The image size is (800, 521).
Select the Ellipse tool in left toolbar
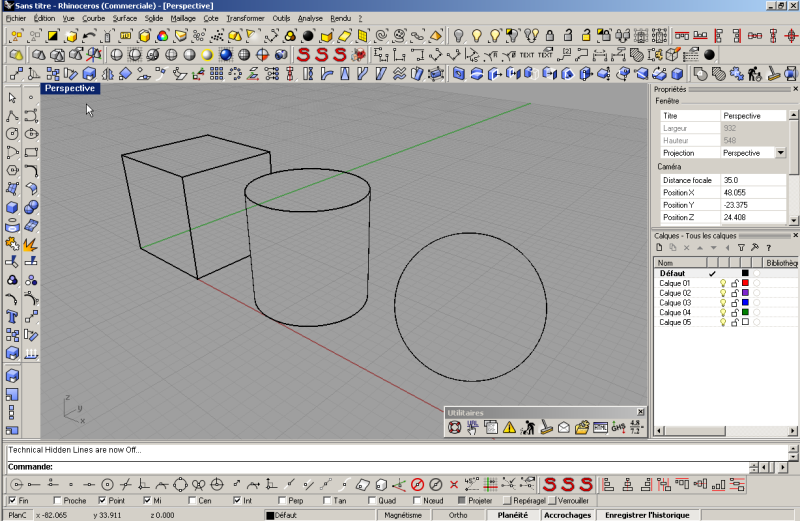click(31, 134)
